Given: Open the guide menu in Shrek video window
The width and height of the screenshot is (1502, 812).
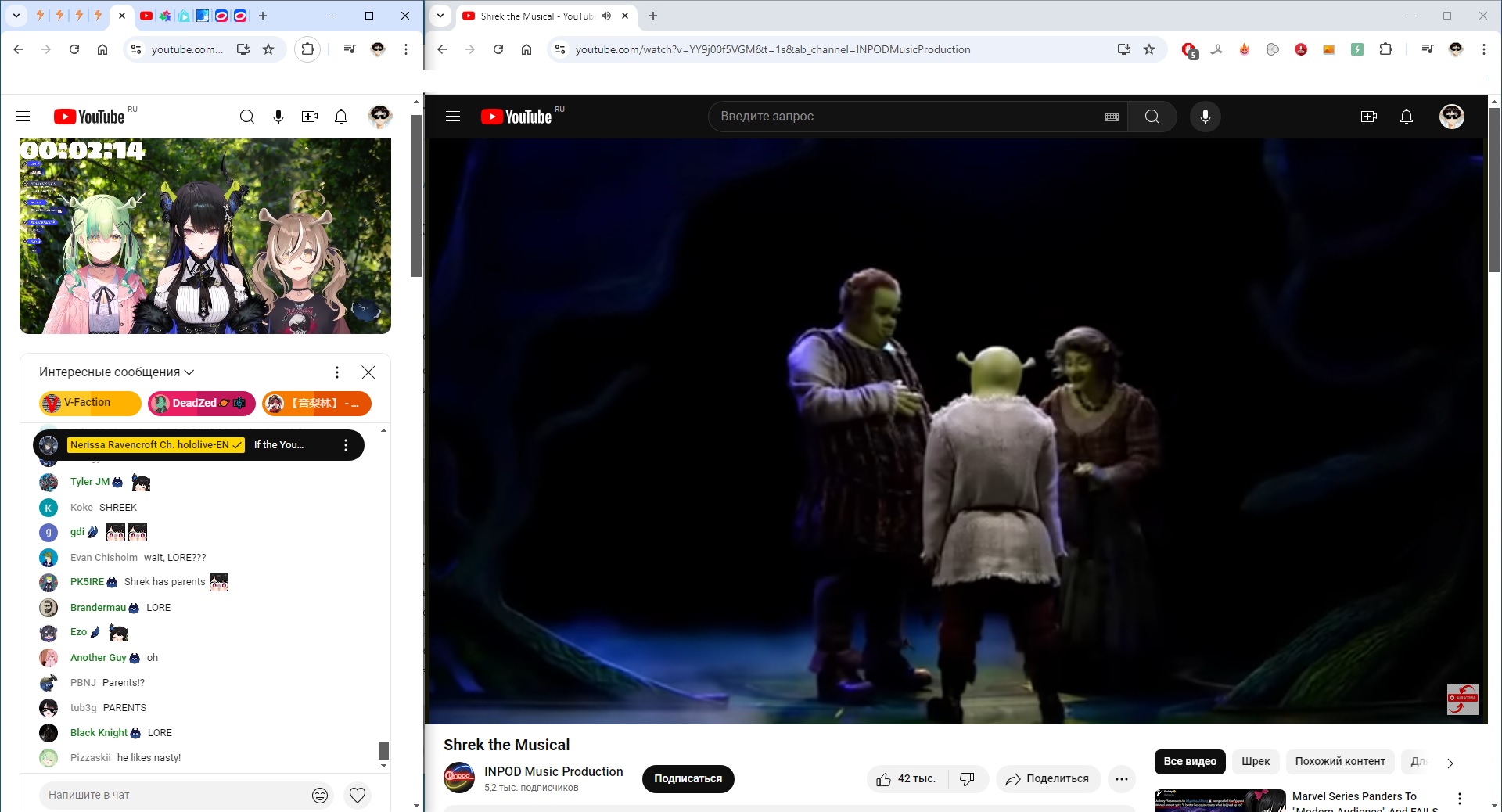Looking at the screenshot, I should [x=453, y=117].
